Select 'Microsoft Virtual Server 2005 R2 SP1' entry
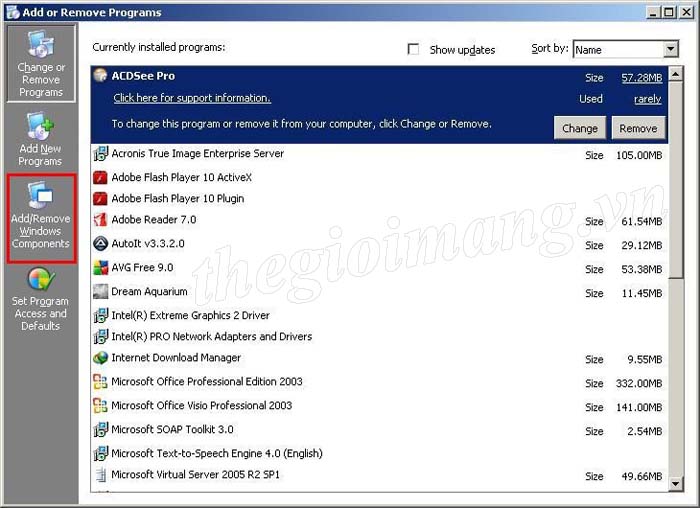Screen dimensions: 700x508 coord(195,475)
